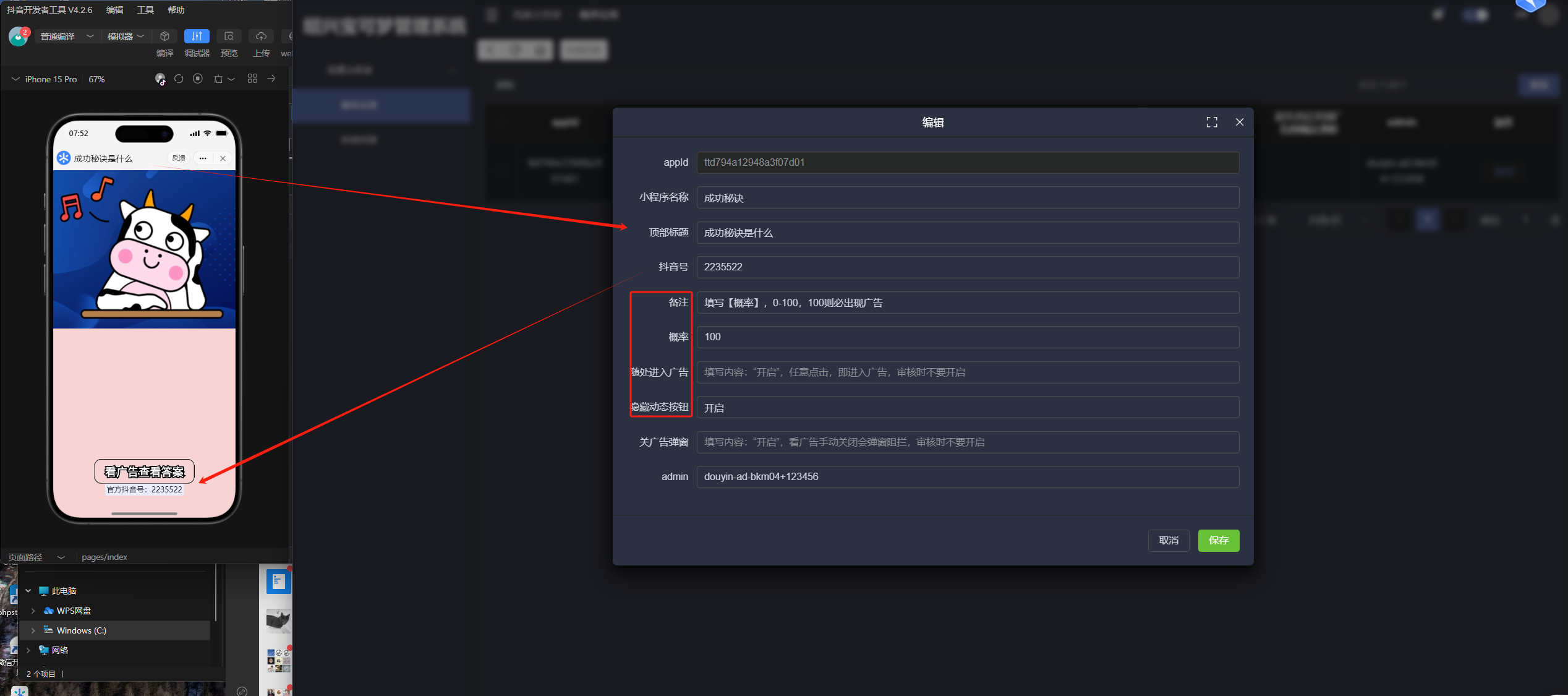Expand the 网络 tree node
Screen dimensions: 1568x696
pyautogui.click(x=28, y=650)
